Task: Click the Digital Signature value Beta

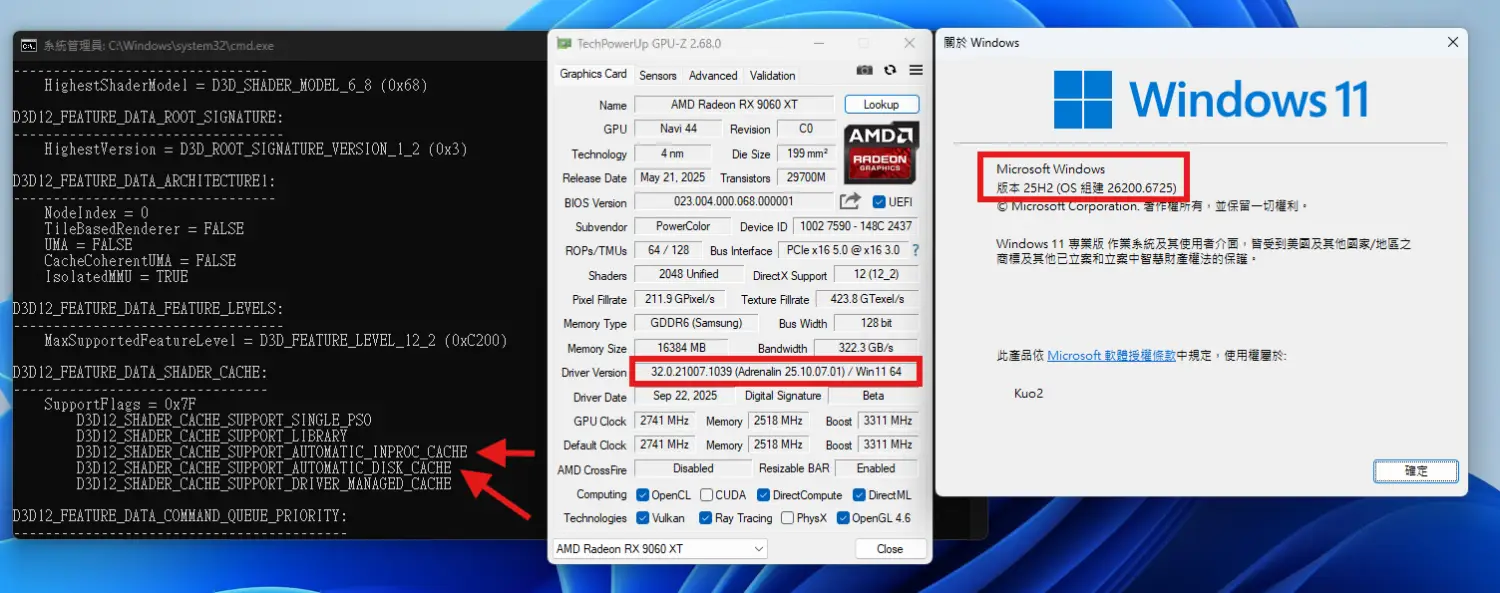Action: pyautogui.click(x=873, y=396)
